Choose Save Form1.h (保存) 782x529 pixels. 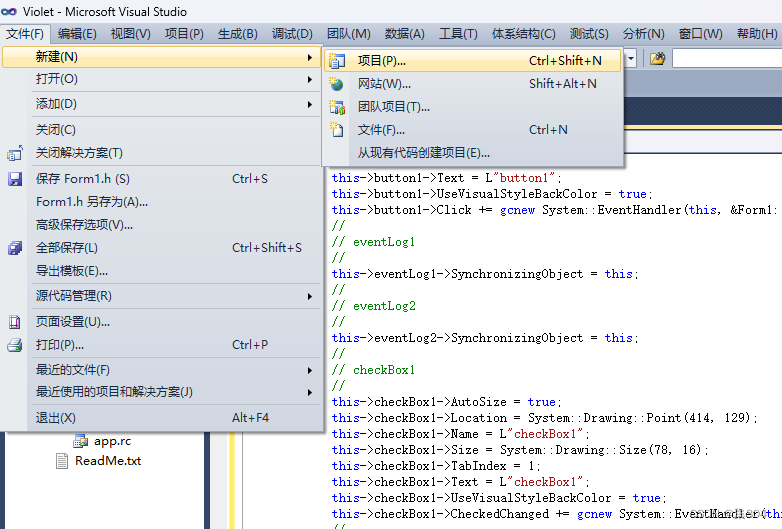[x=161, y=178]
